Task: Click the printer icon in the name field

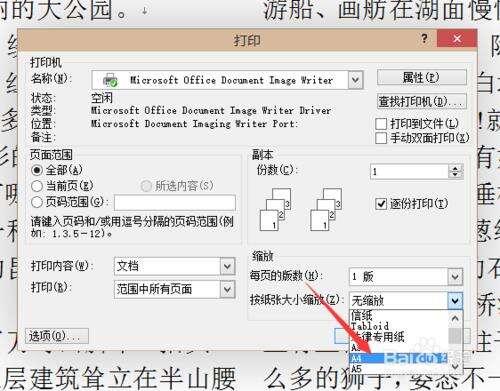Action: point(110,80)
